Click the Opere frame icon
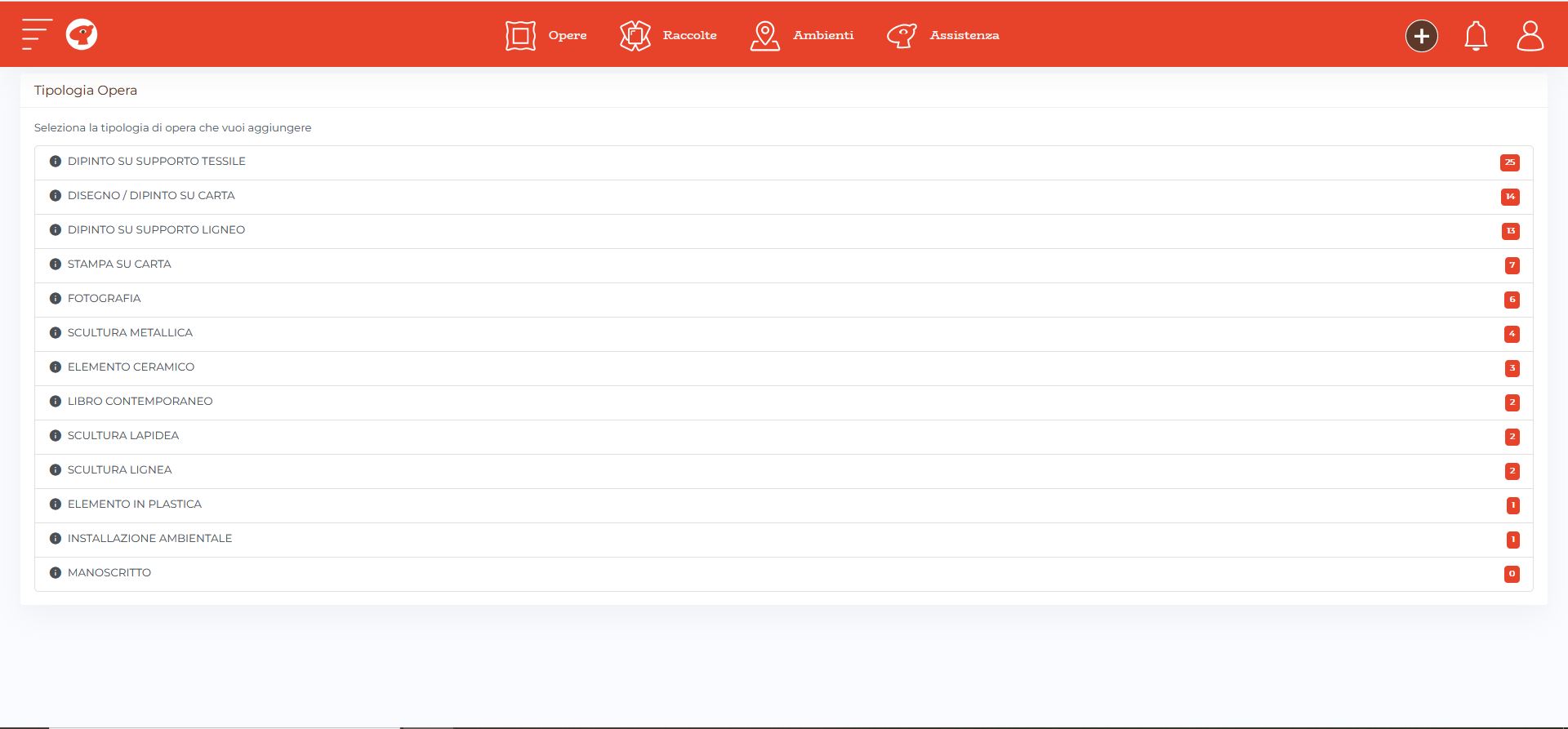This screenshot has height=729, width=1568. (x=520, y=35)
